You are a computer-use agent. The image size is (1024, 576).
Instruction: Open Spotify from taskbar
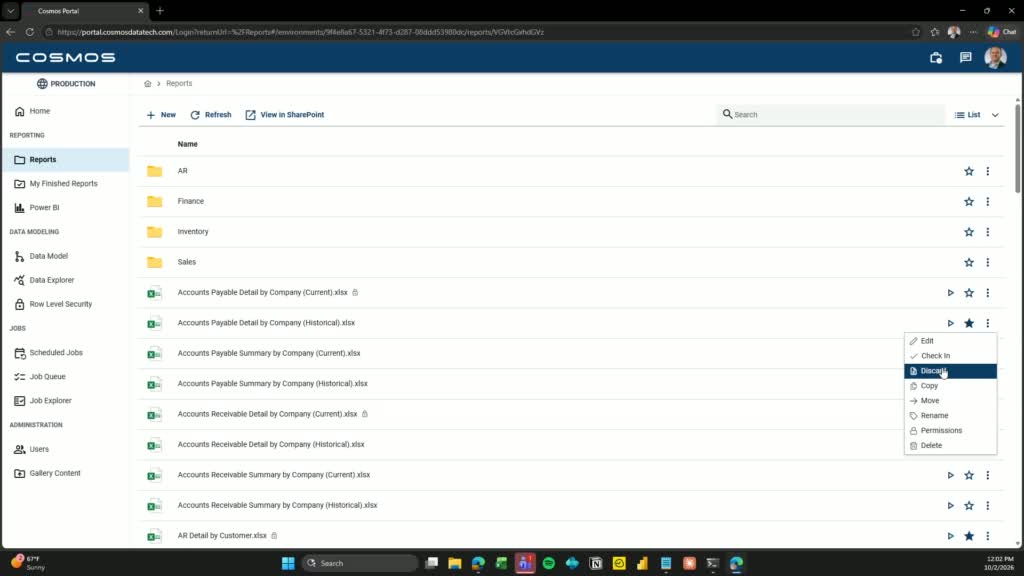(549, 563)
